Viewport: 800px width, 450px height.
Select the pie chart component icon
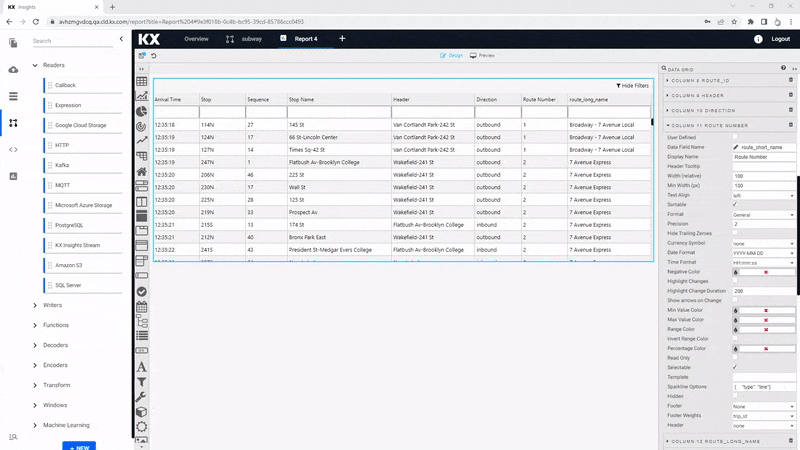[x=142, y=112]
